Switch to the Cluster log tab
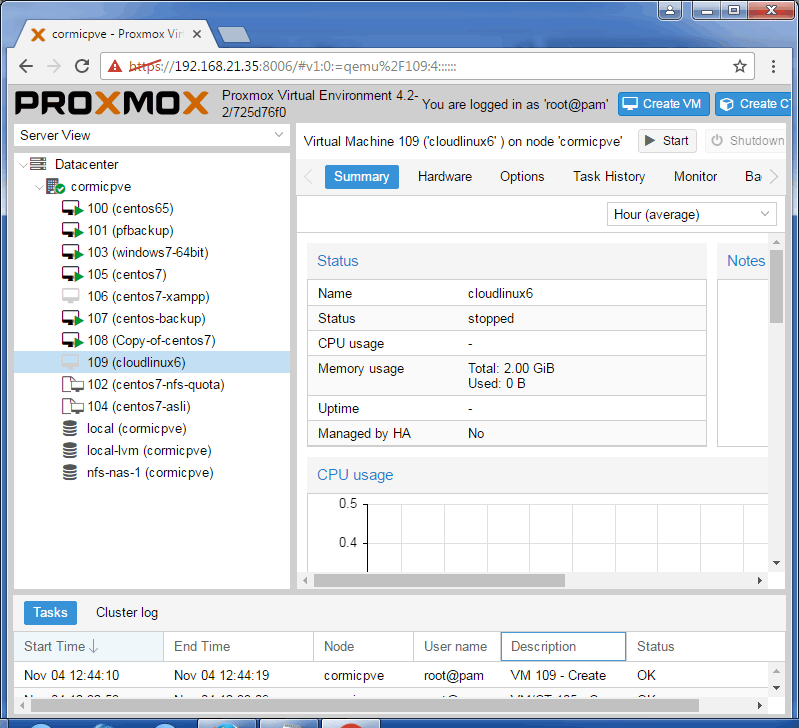 pos(127,612)
